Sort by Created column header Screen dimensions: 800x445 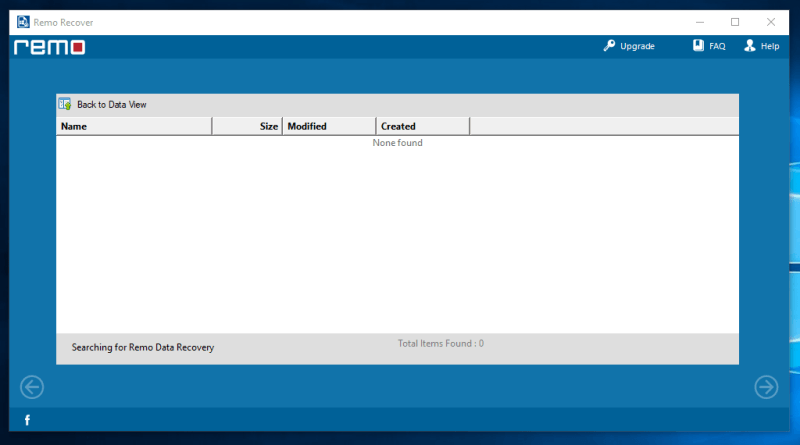423,126
